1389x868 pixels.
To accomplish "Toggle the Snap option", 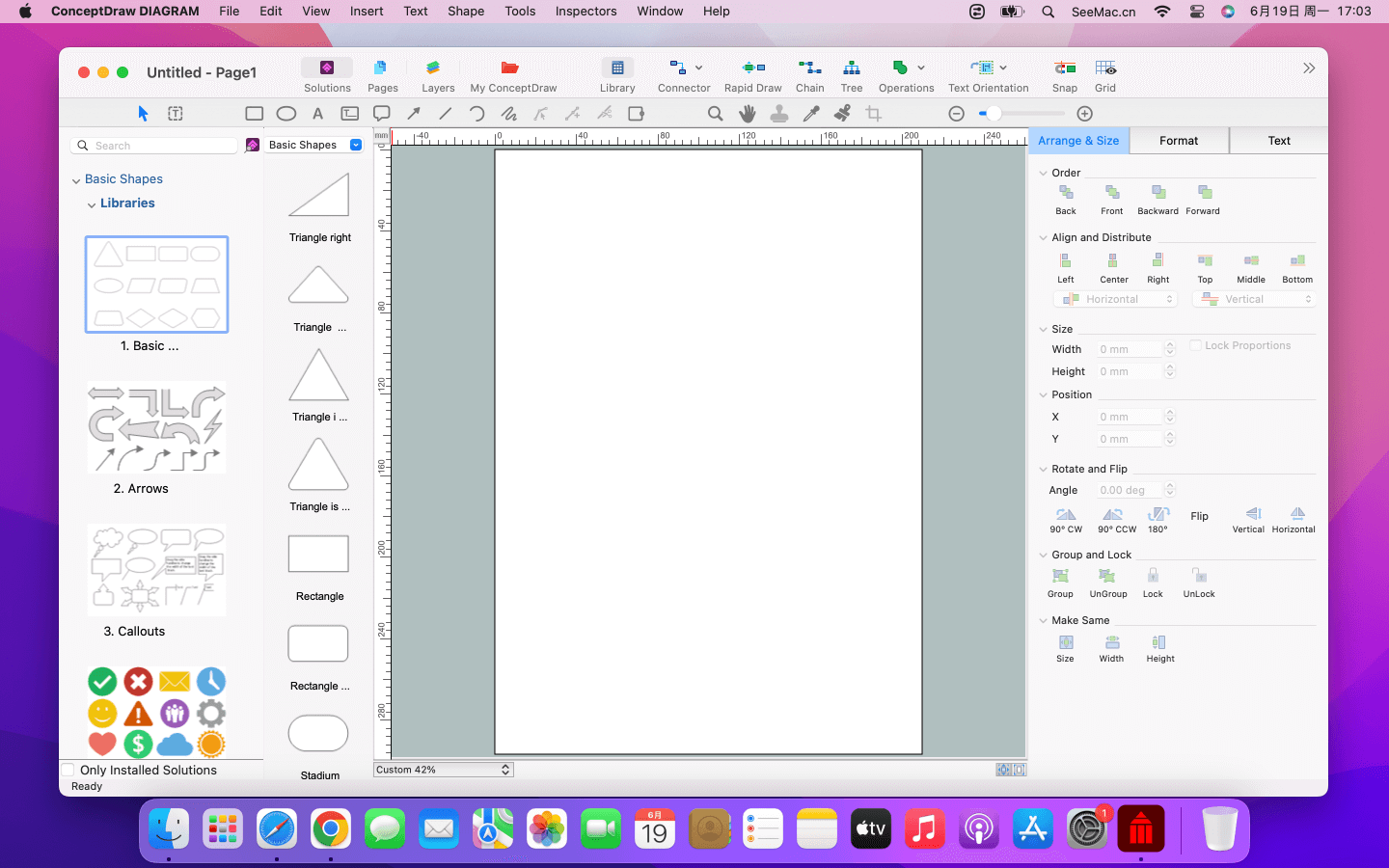I will click(x=1064, y=68).
